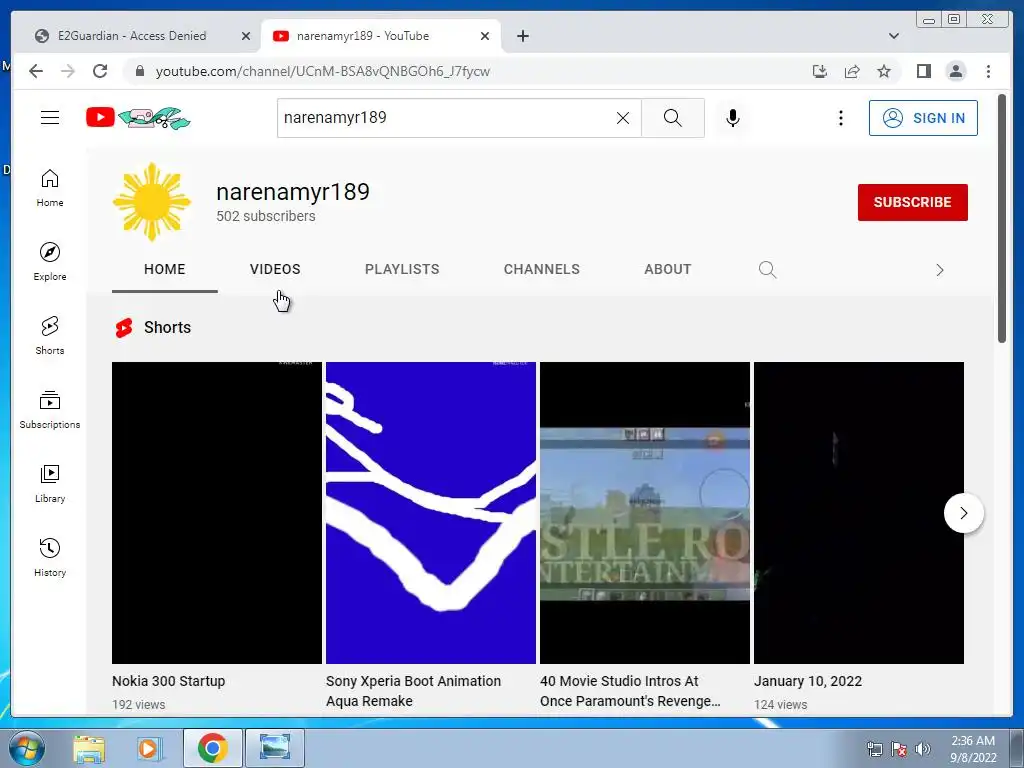Close the E2Guardian tab

(246, 36)
